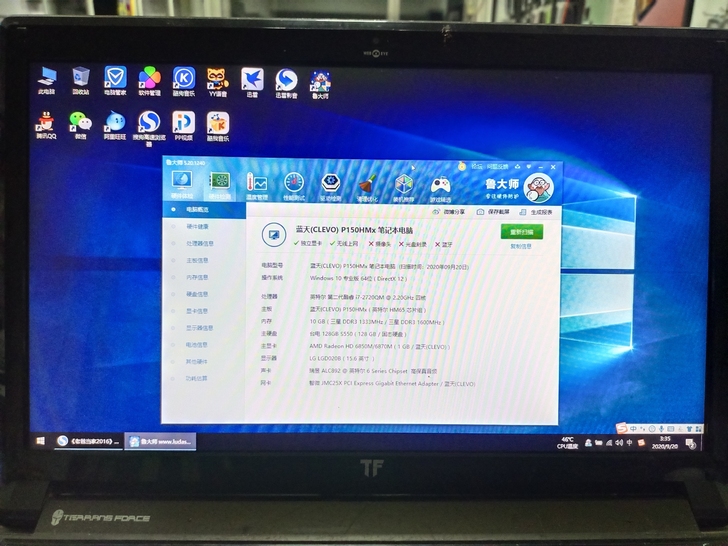Open the 清理优化 broom cleanup icon
Viewport: 728px width, 546px height.
click(366, 185)
